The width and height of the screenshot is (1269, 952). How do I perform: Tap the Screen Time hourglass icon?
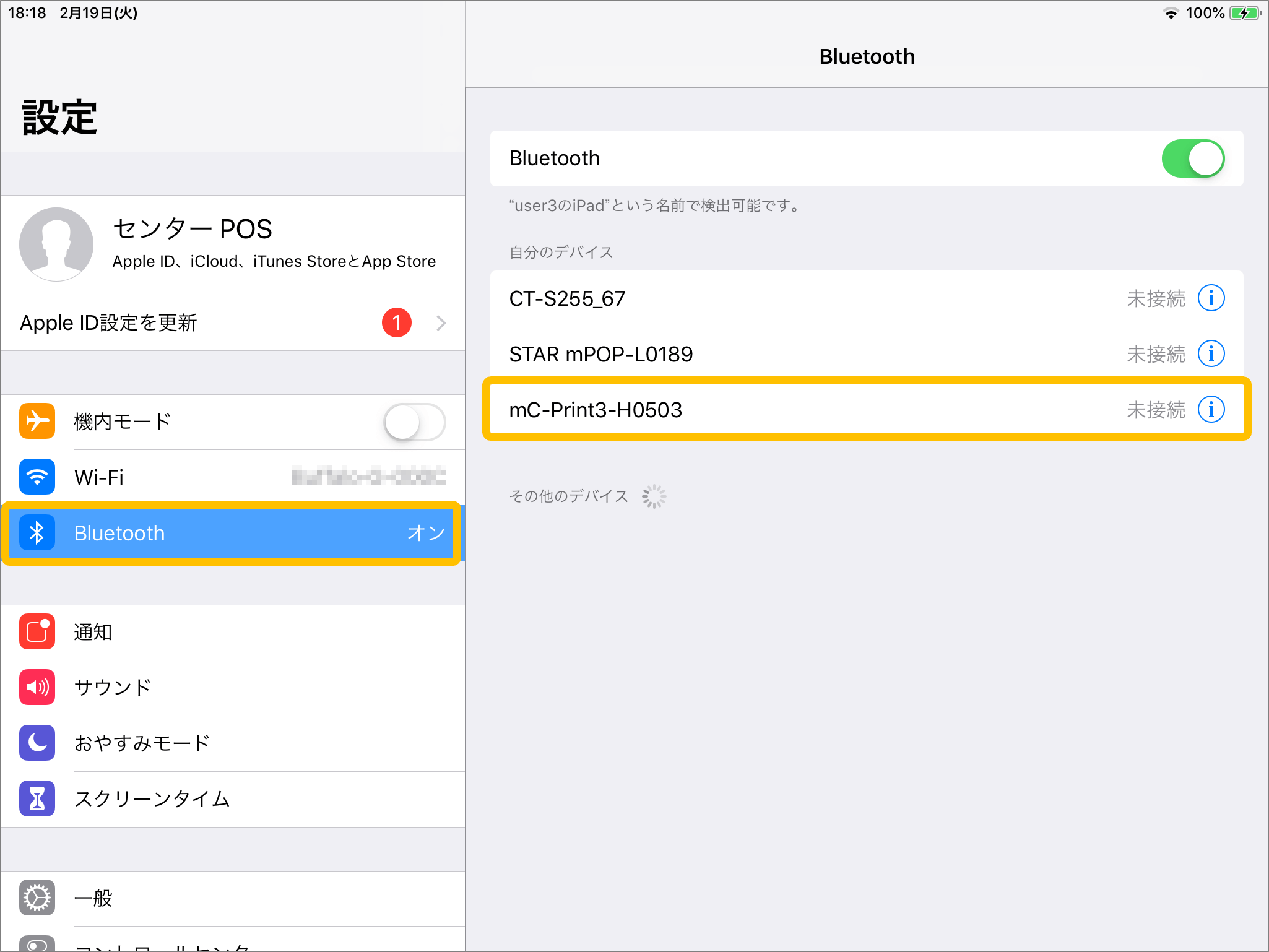tap(37, 798)
